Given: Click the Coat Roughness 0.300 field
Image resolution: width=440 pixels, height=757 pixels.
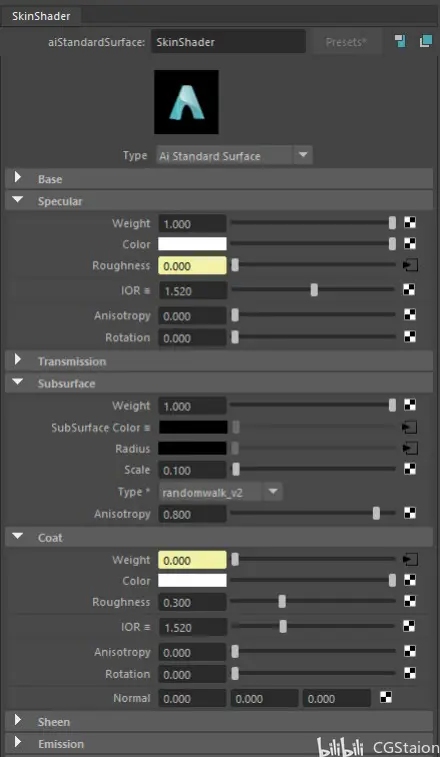Looking at the screenshot, I should click(x=192, y=603).
